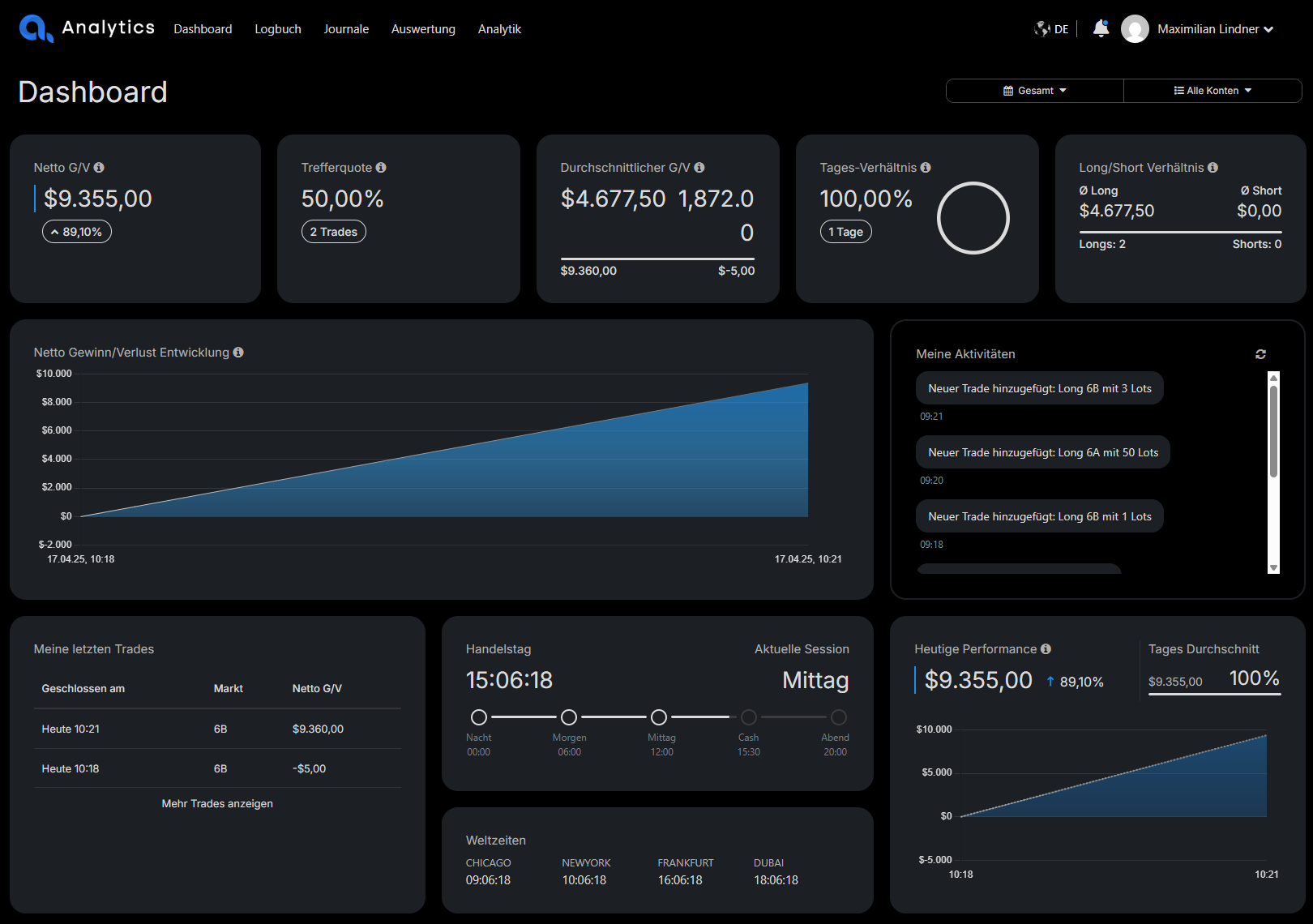Click info icon for Tages-Verhältnis

coord(926,168)
